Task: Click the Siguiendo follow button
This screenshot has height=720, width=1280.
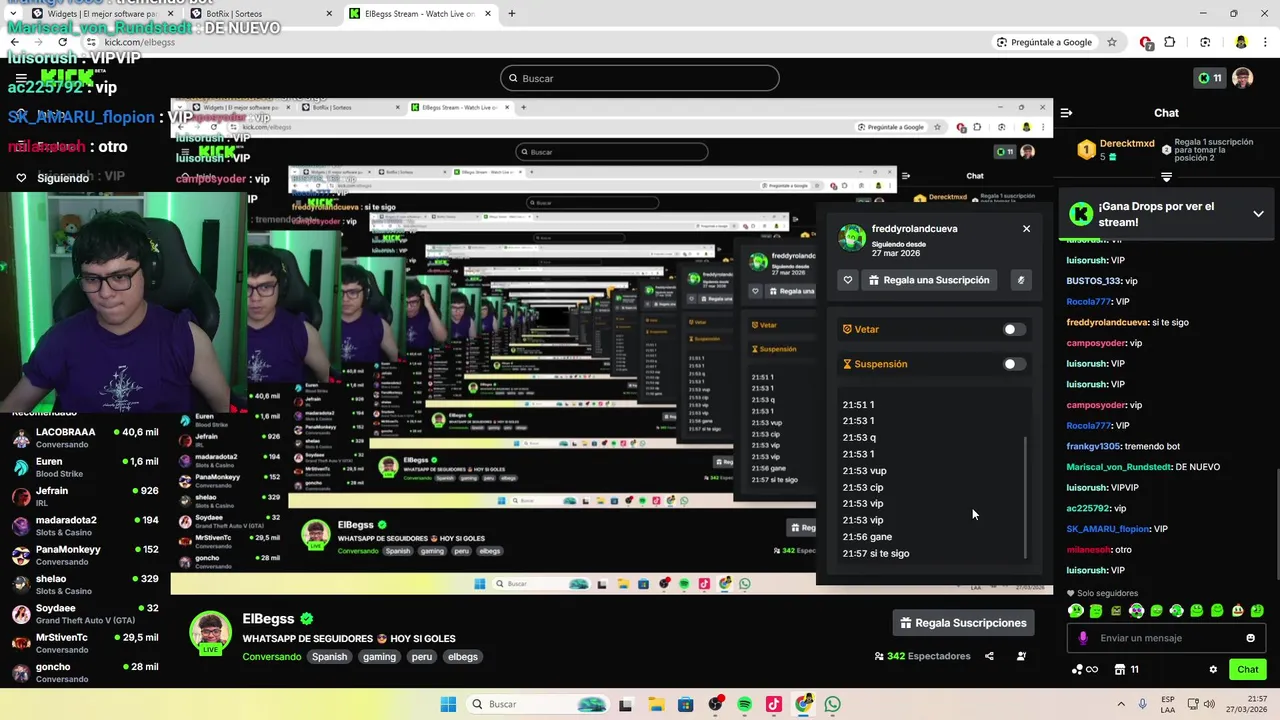Action: (53, 178)
